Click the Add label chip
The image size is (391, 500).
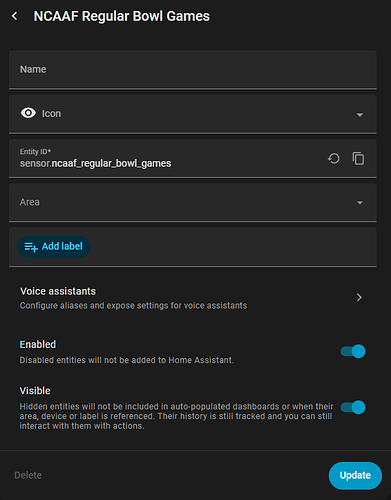tap(54, 247)
